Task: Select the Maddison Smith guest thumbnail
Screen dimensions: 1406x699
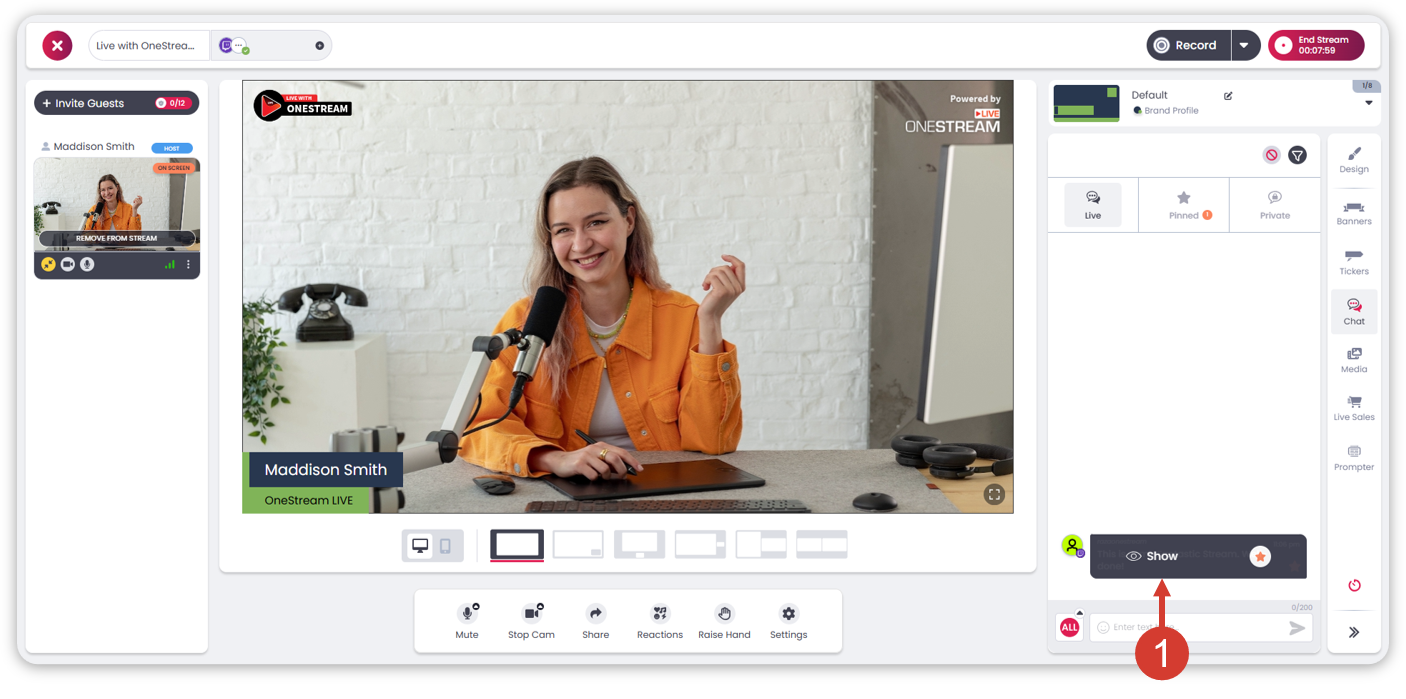Action: click(x=117, y=200)
